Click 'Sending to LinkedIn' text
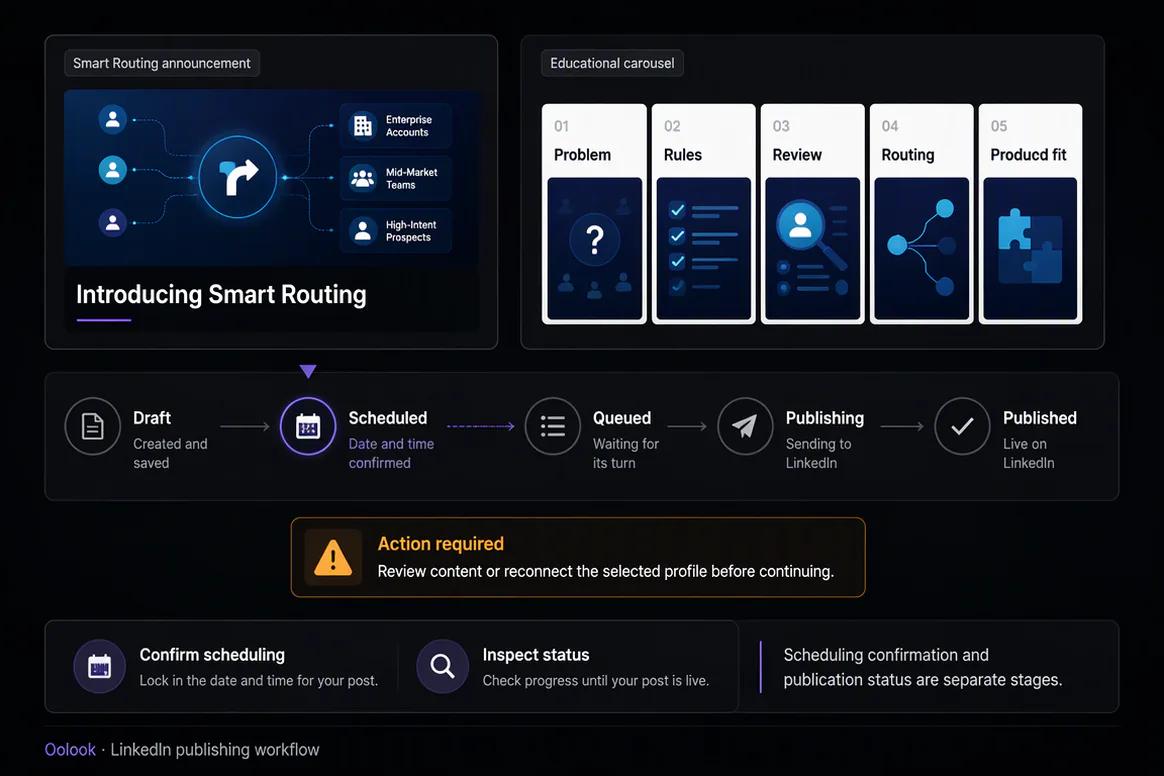 pos(819,453)
